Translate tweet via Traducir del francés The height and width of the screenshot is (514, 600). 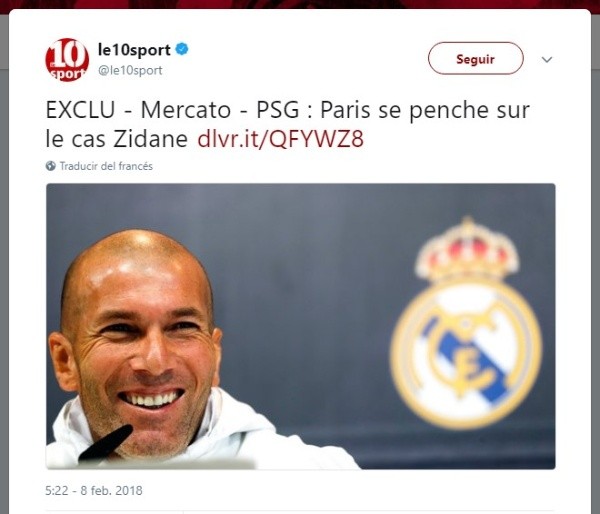[x=106, y=166]
